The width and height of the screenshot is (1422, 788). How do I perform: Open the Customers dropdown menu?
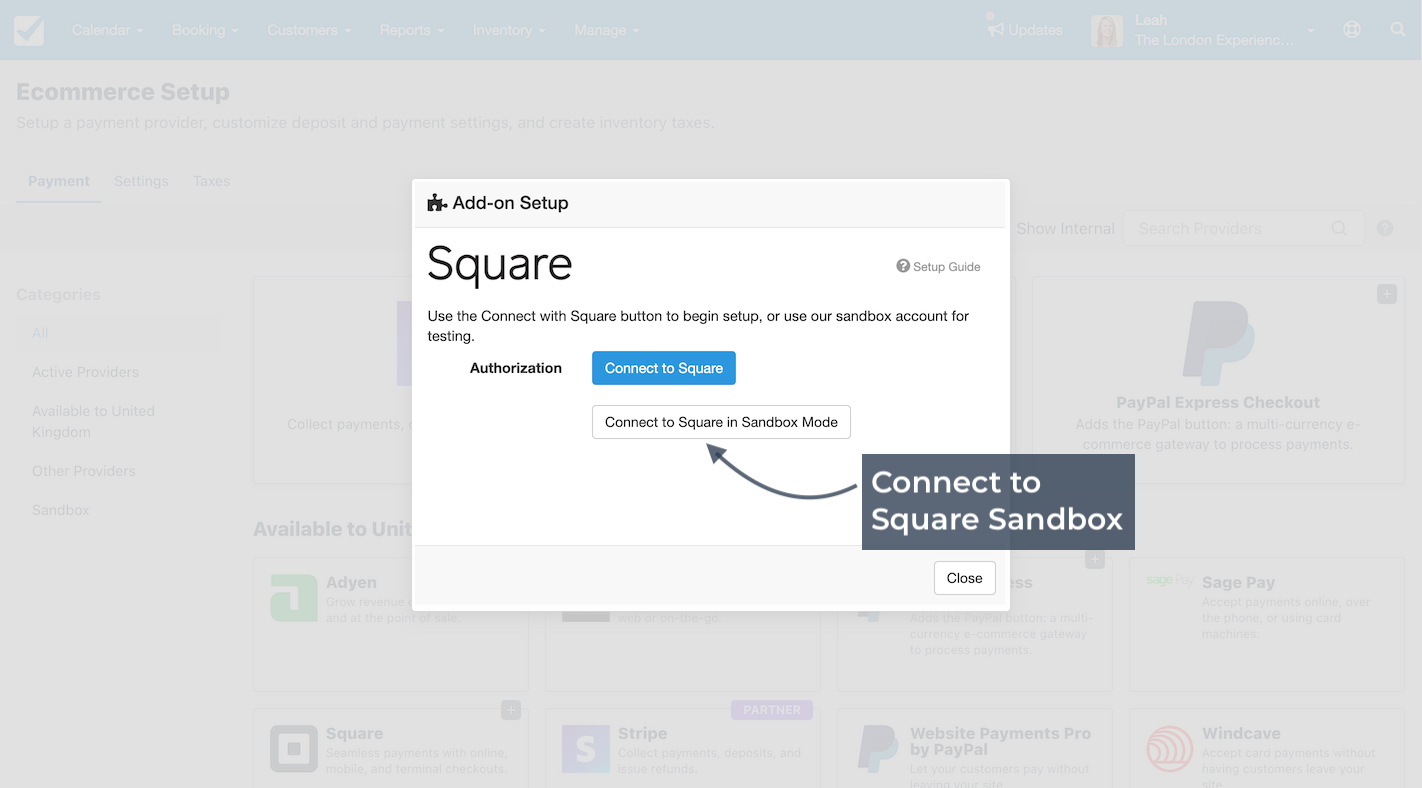(x=309, y=30)
